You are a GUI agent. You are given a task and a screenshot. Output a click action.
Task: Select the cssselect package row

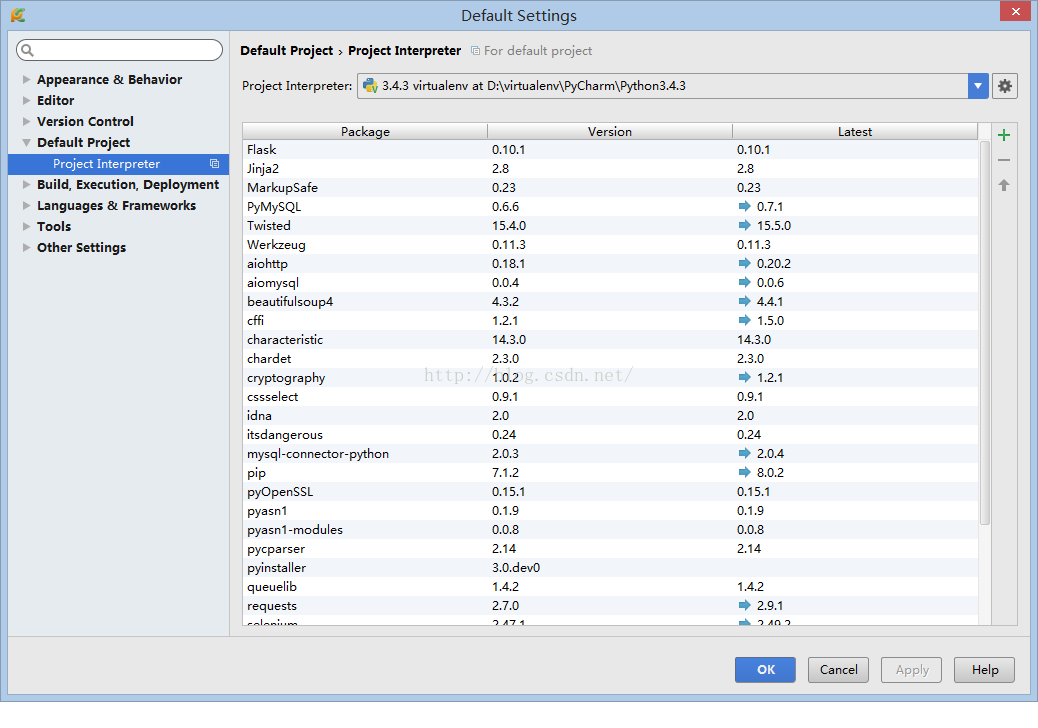pos(610,396)
